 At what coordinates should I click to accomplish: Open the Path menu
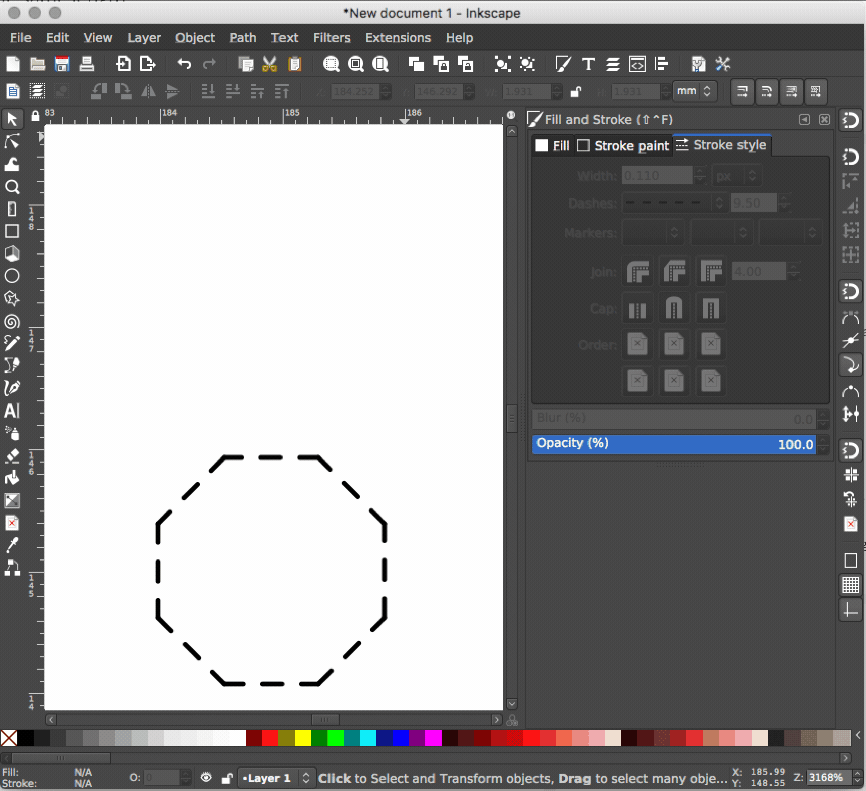point(242,37)
